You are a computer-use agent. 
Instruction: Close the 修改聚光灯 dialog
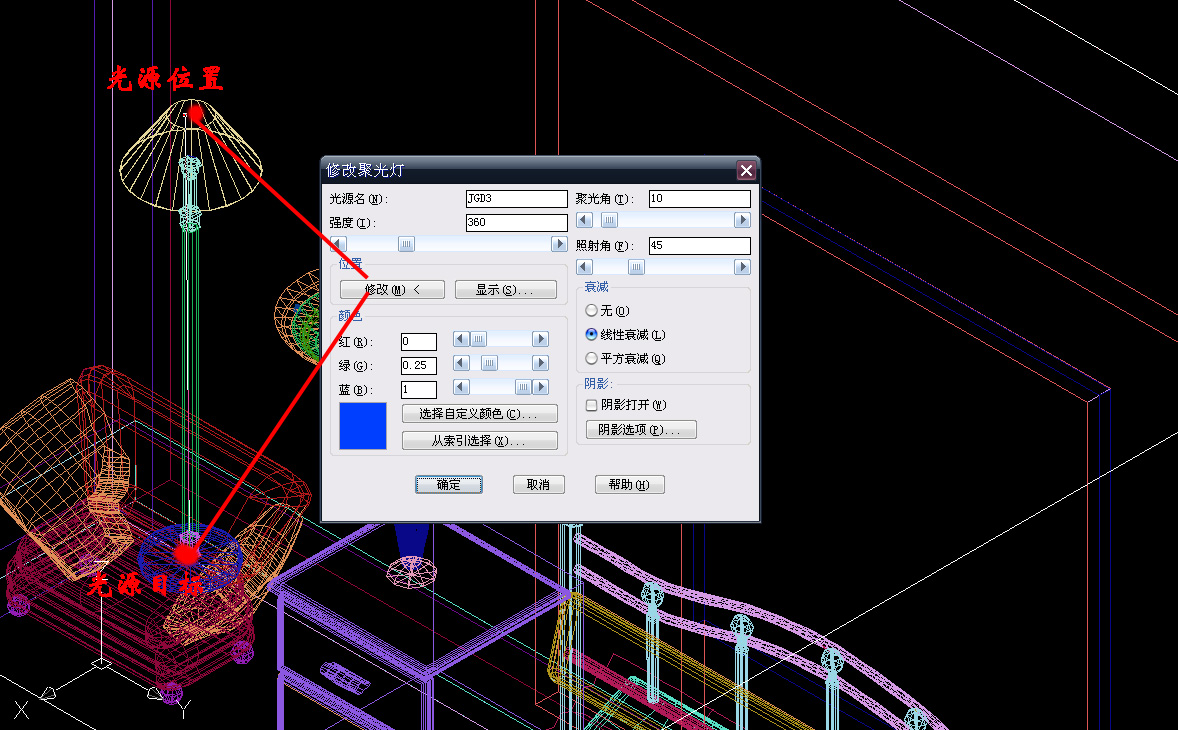coord(746,170)
